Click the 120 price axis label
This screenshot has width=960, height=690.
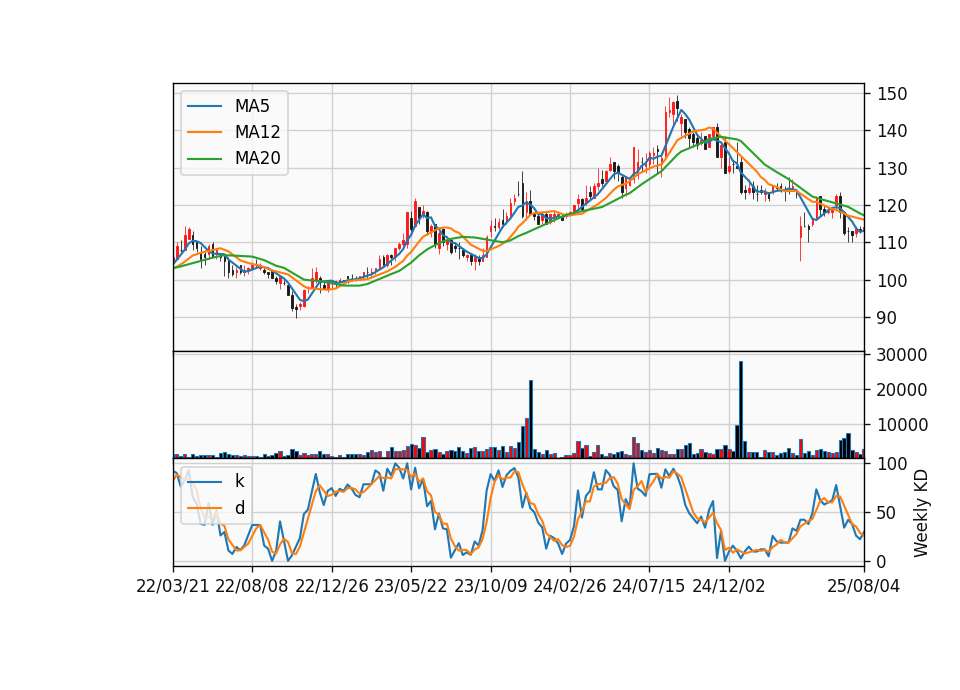(892, 206)
